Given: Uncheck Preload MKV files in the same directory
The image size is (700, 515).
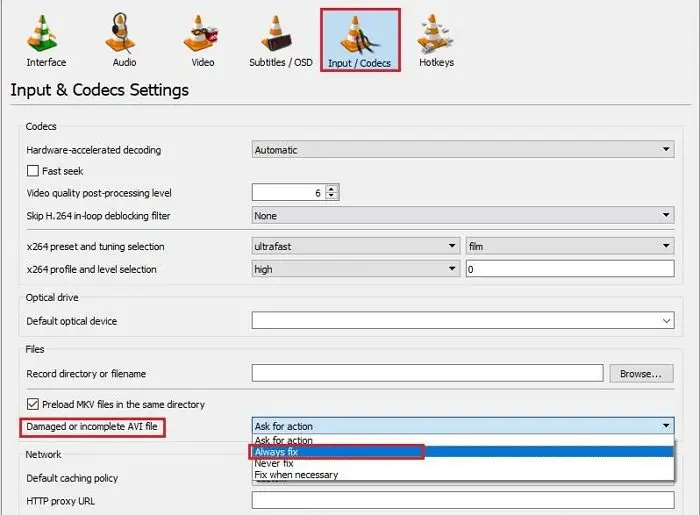Looking at the screenshot, I should tap(33, 404).
